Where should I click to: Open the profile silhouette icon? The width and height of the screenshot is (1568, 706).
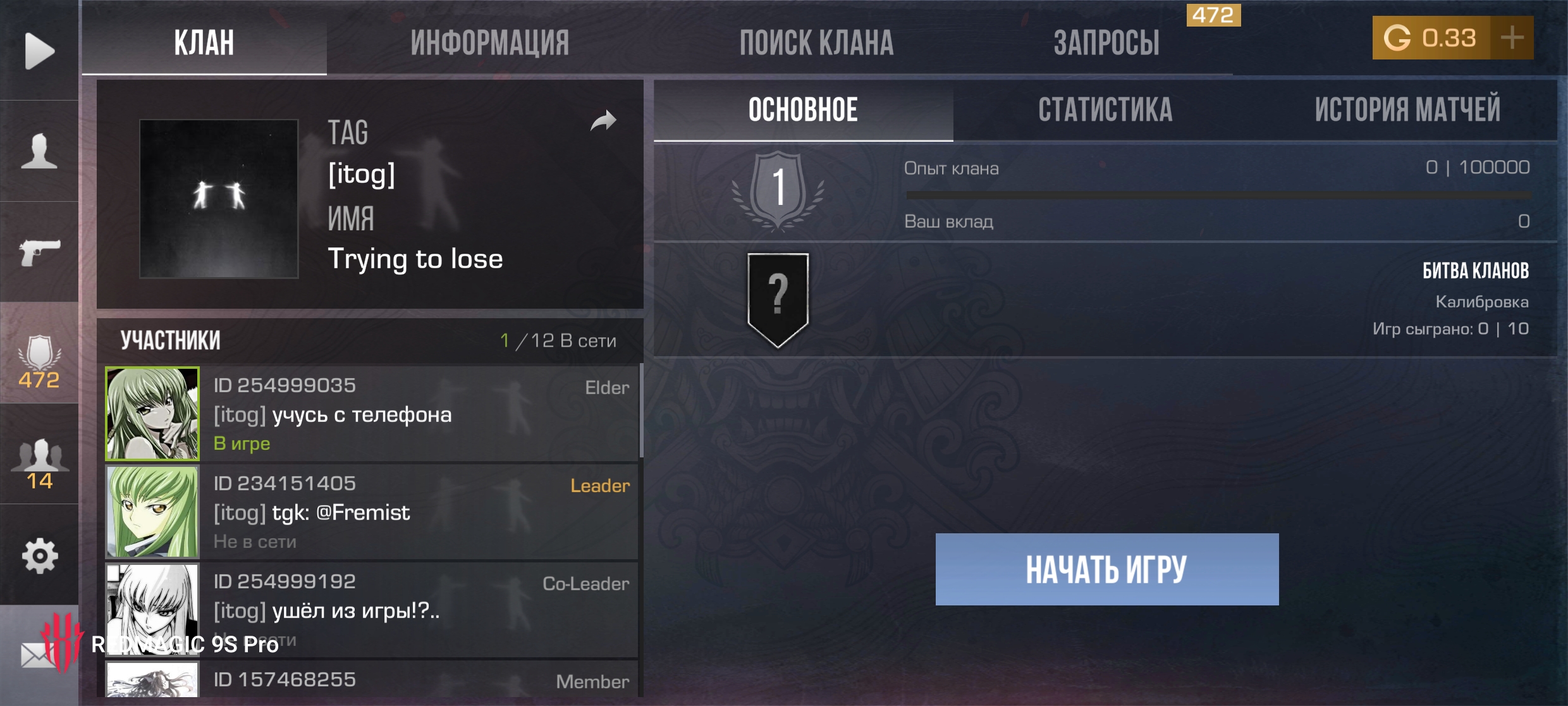[x=39, y=151]
